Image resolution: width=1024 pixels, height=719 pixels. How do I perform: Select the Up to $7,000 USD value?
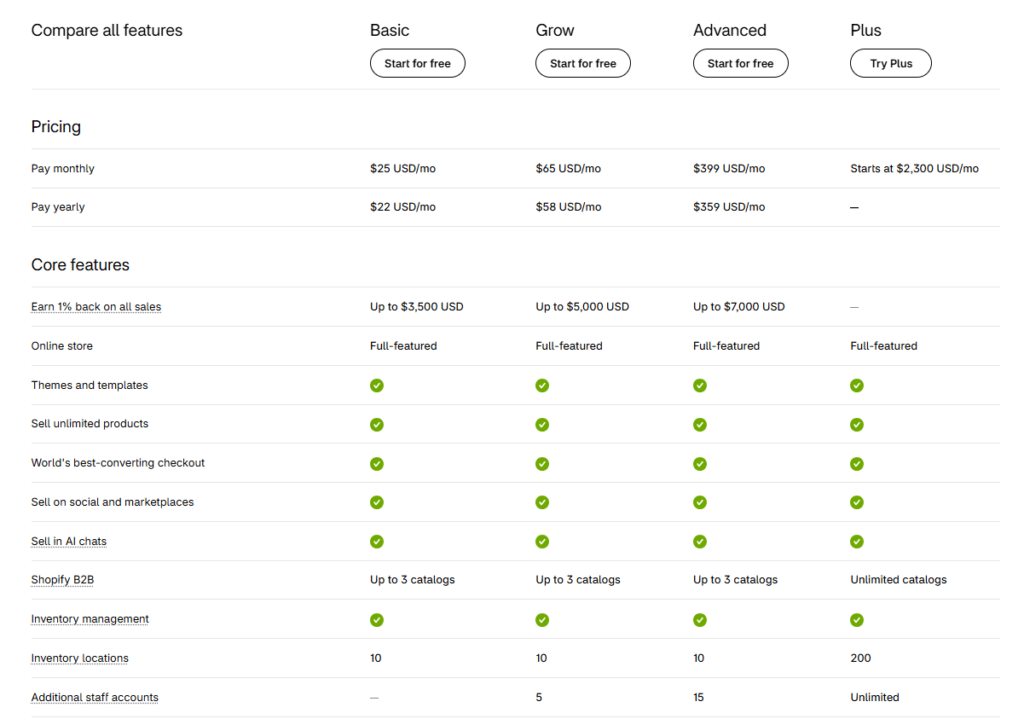[739, 307]
